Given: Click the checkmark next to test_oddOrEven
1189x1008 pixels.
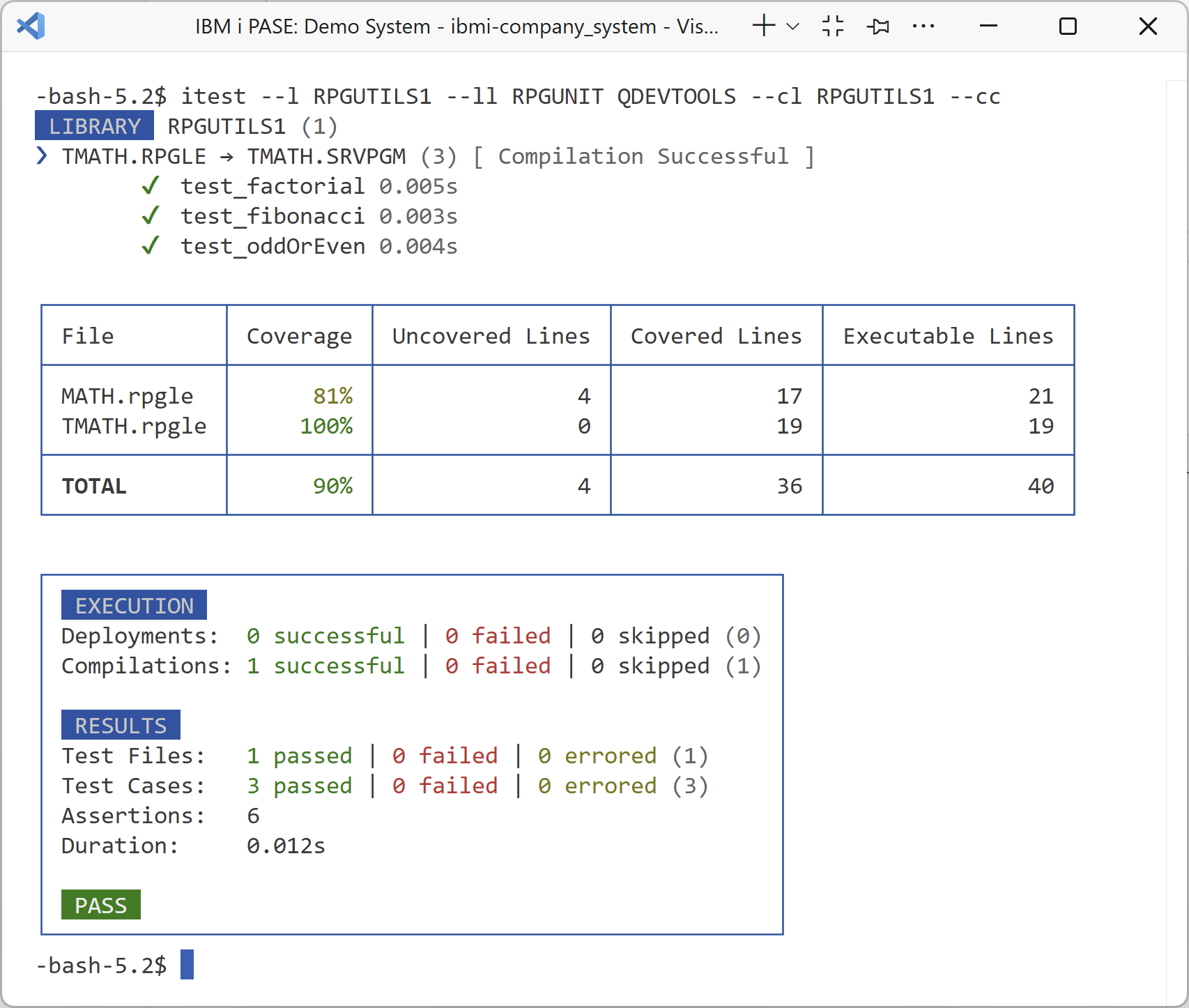Looking at the screenshot, I should (x=150, y=245).
